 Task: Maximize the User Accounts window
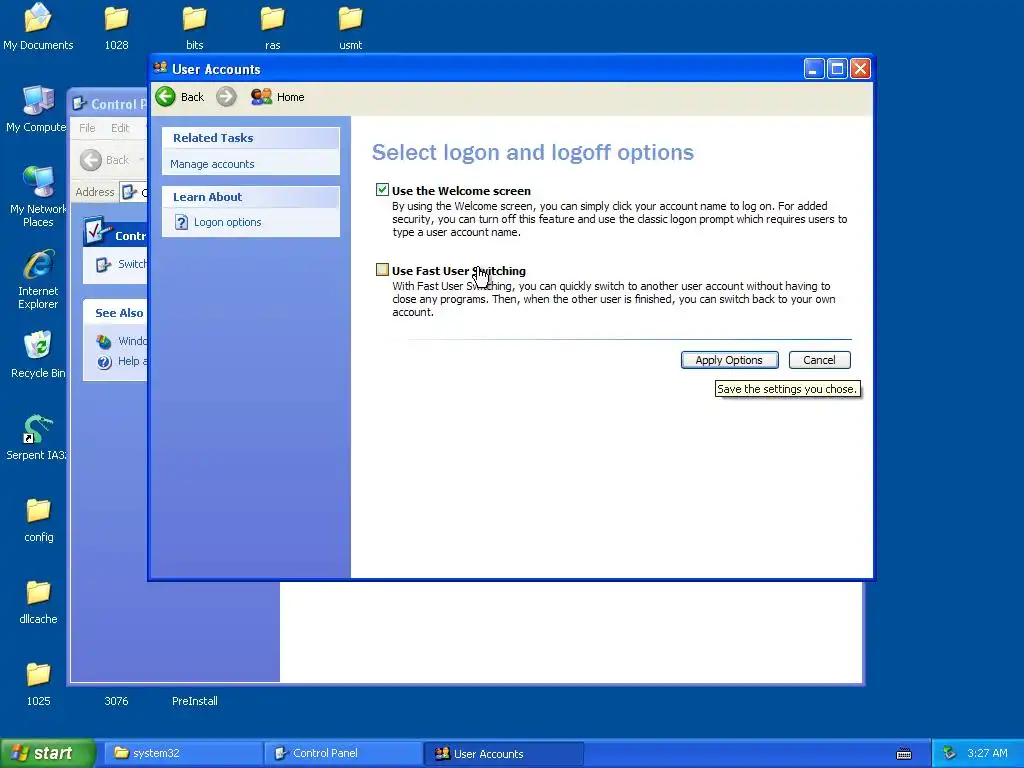coord(837,69)
